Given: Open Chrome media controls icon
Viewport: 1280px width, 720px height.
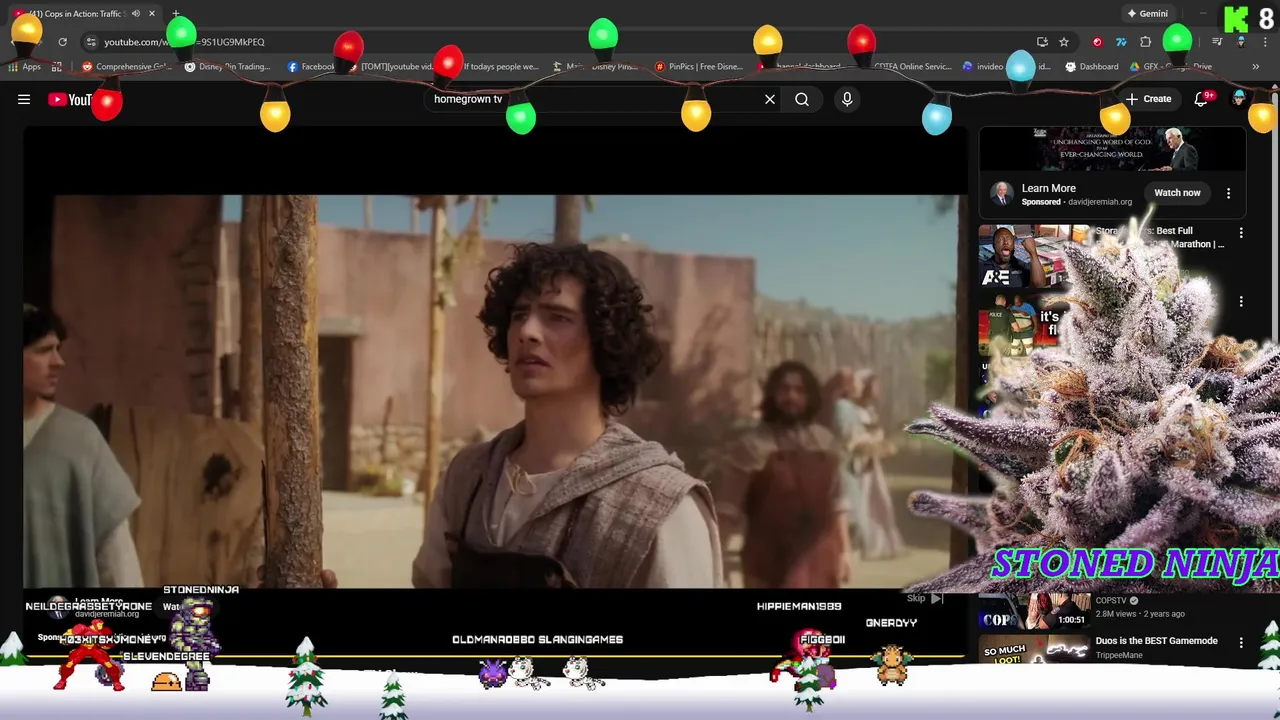Looking at the screenshot, I should 1217,42.
